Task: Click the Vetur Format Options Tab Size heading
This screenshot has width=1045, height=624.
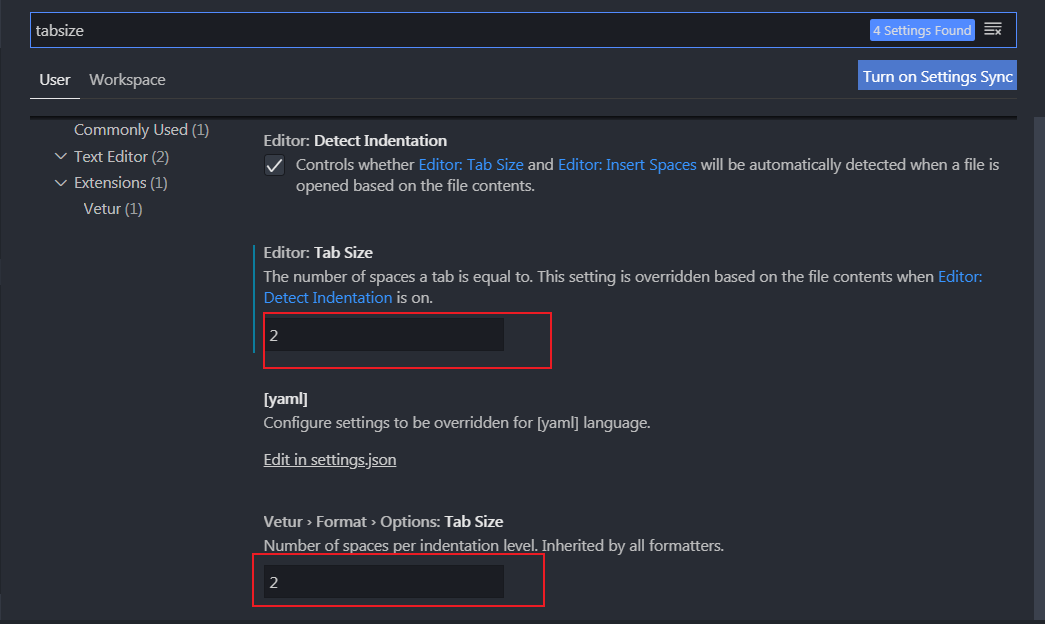Action: 383,521
